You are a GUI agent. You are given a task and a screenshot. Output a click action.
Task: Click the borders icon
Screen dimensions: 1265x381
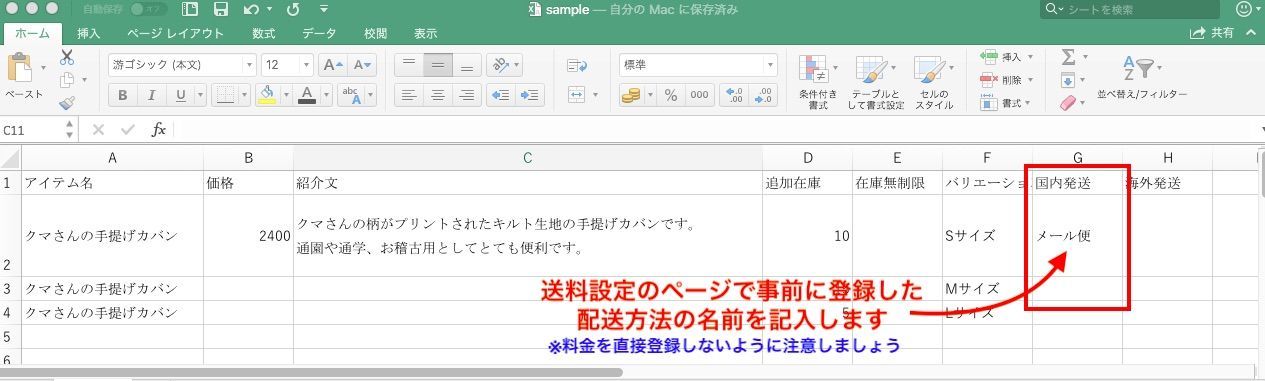pyautogui.click(x=225, y=95)
